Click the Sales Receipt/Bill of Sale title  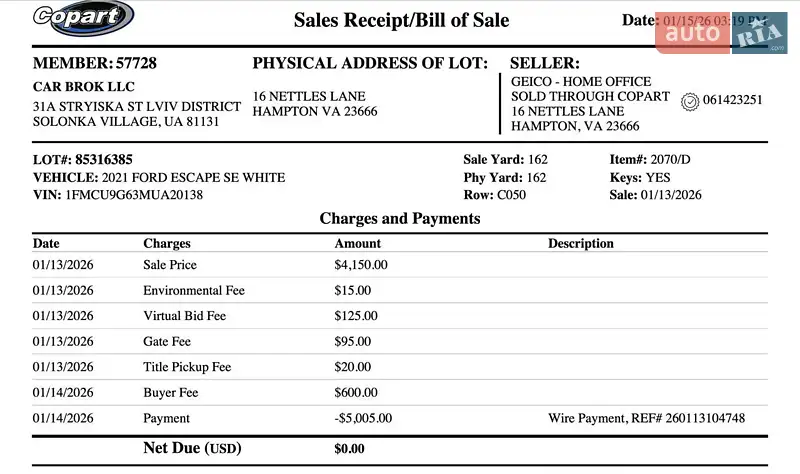click(x=401, y=20)
